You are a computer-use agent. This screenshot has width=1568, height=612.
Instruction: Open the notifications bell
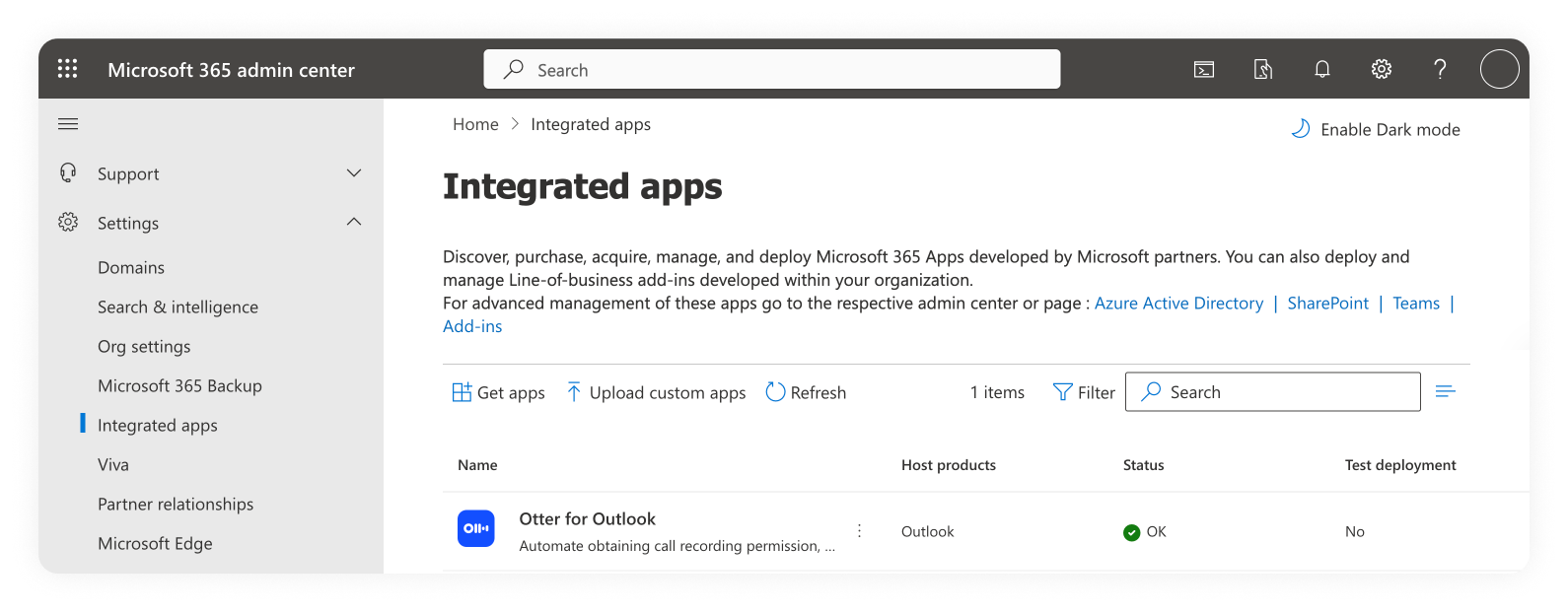pos(1322,69)
